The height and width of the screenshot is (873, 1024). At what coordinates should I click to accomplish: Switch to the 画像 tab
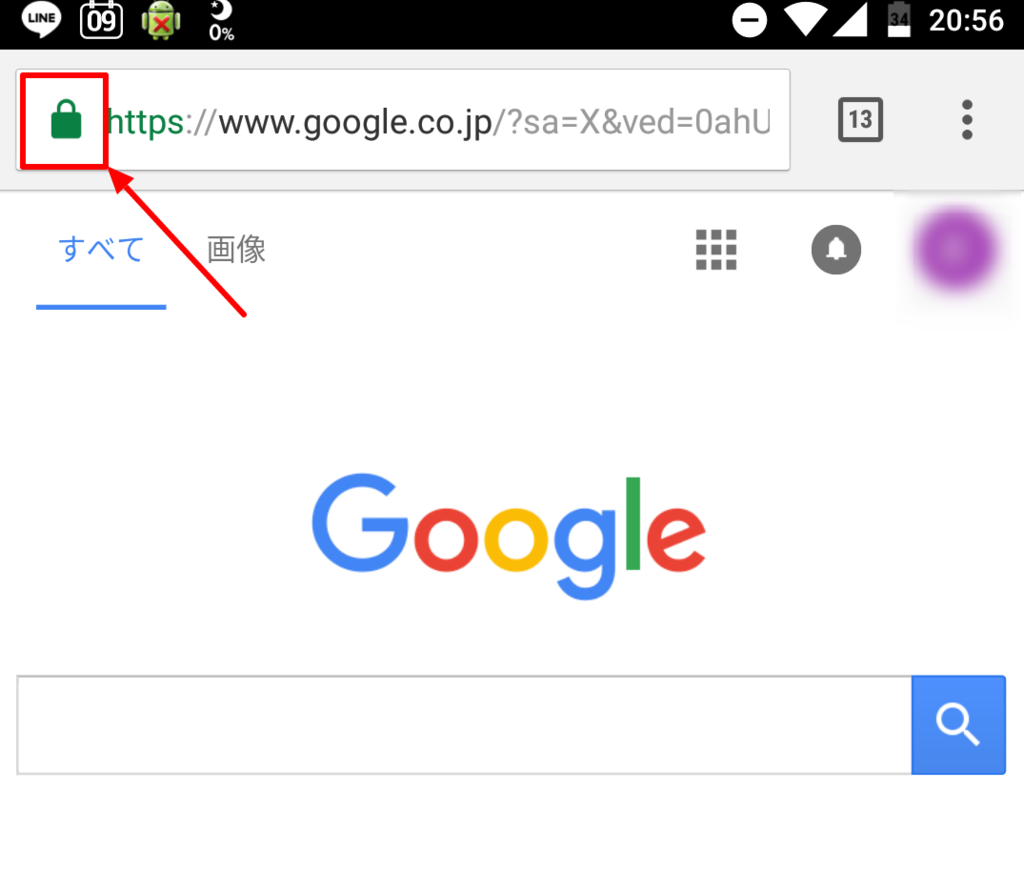point(236,249)
